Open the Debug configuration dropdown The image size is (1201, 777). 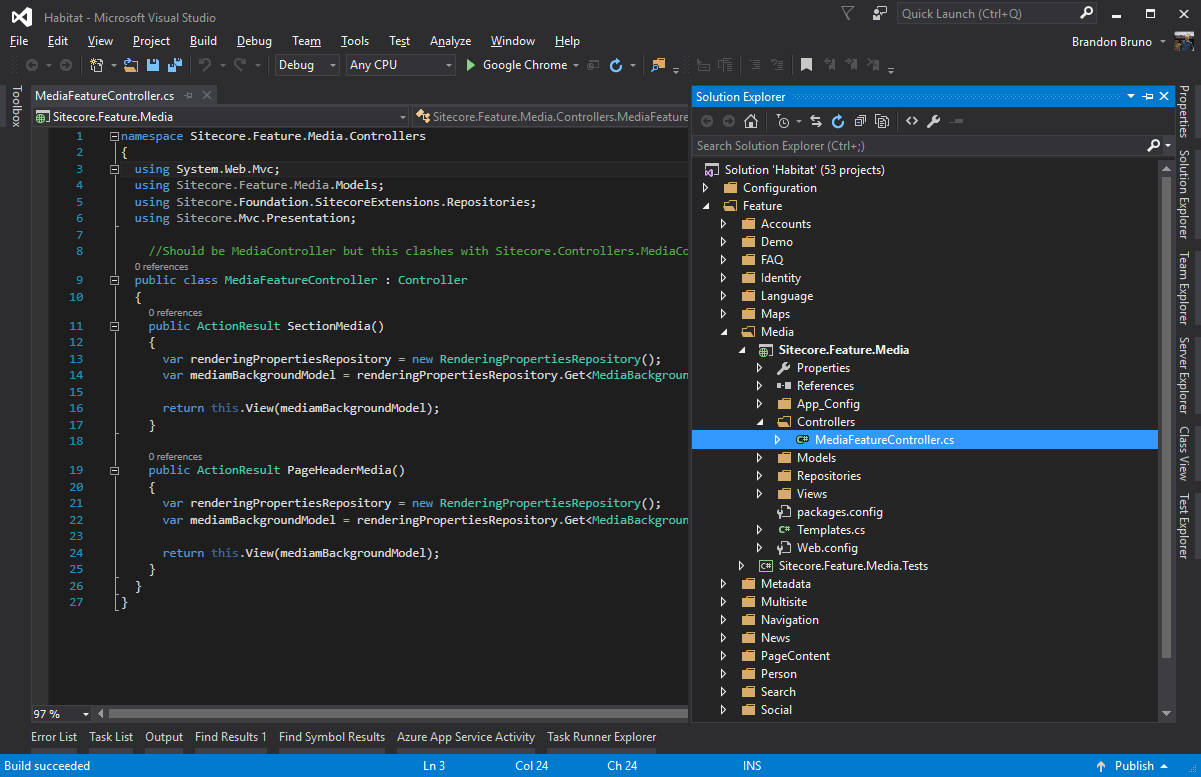pyautogui.click(x=303, y=64)
